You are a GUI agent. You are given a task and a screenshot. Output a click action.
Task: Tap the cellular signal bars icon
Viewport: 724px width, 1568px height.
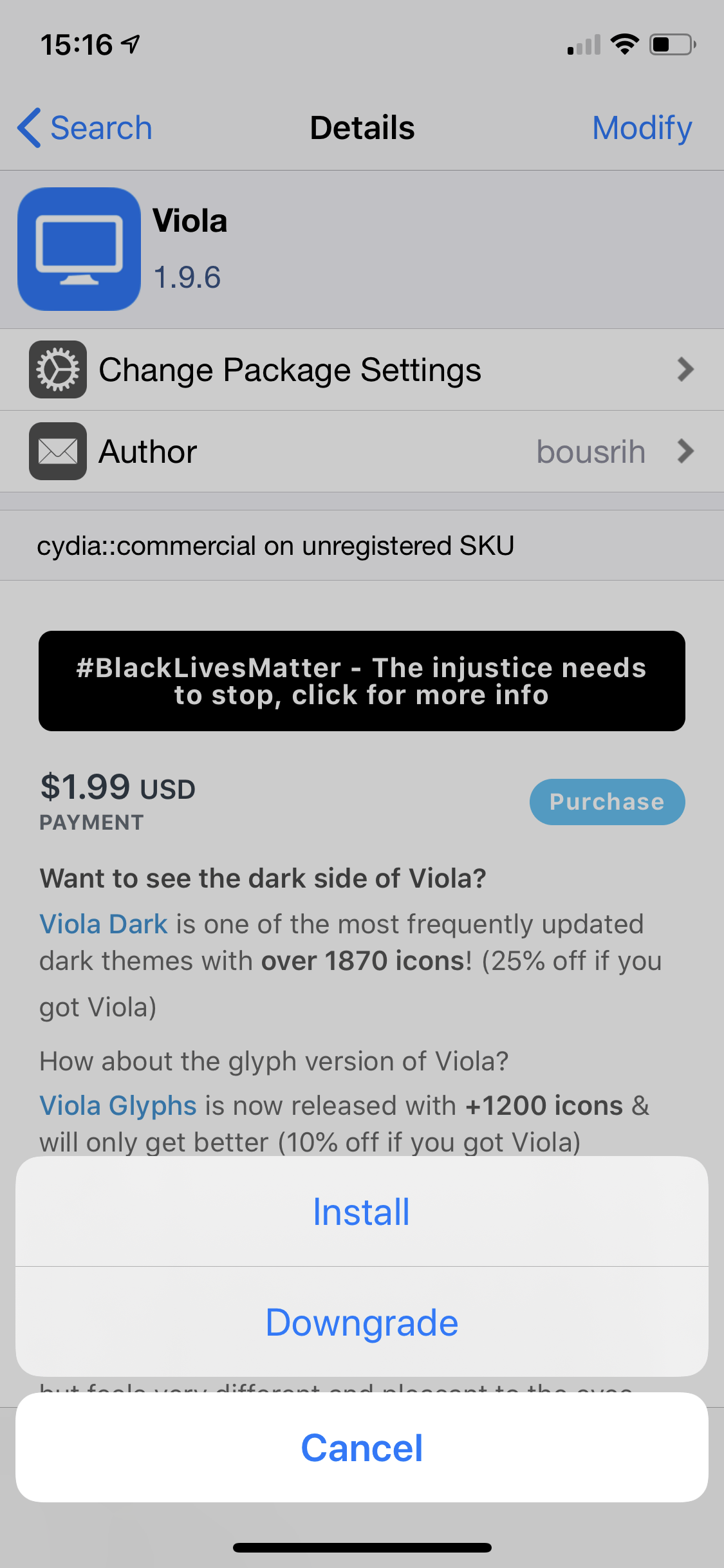click(x=584, y=45)
